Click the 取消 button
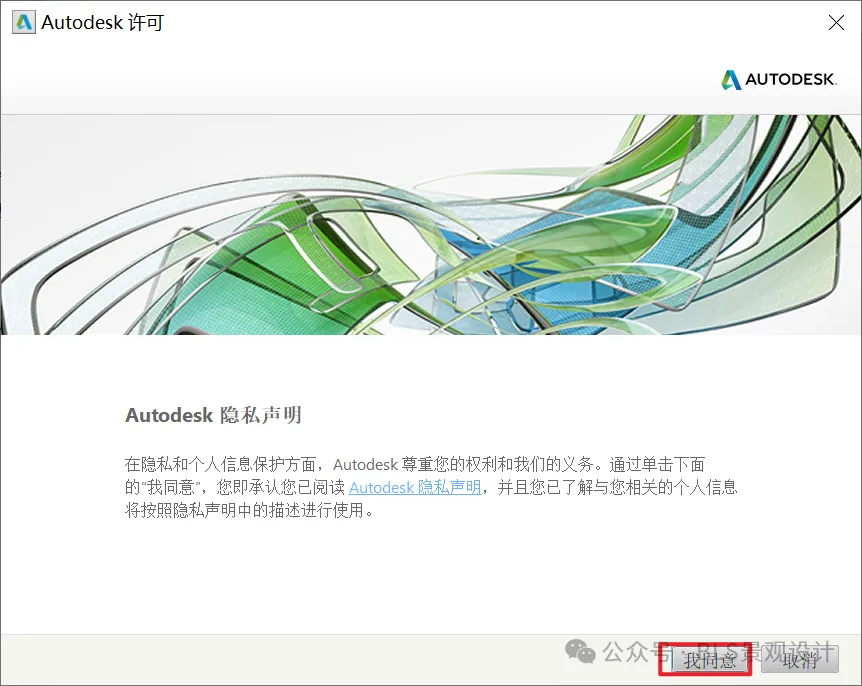Image resolution: width=862 pixels, height=686 pixels. [x=800, y=660]
